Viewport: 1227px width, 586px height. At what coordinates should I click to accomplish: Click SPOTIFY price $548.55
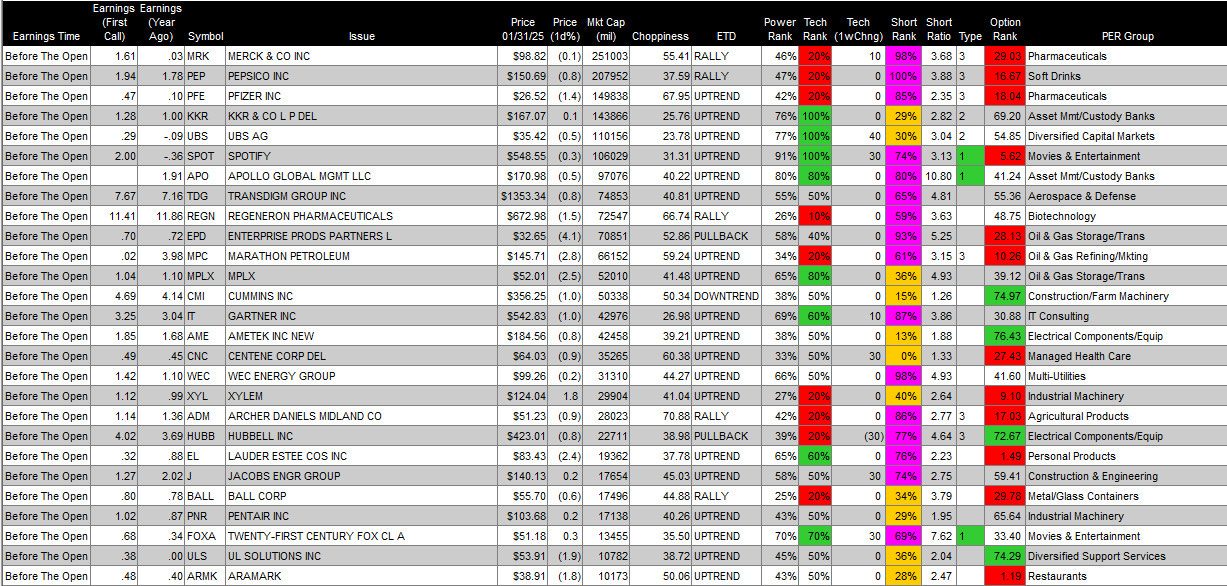(x=526, y=156)
